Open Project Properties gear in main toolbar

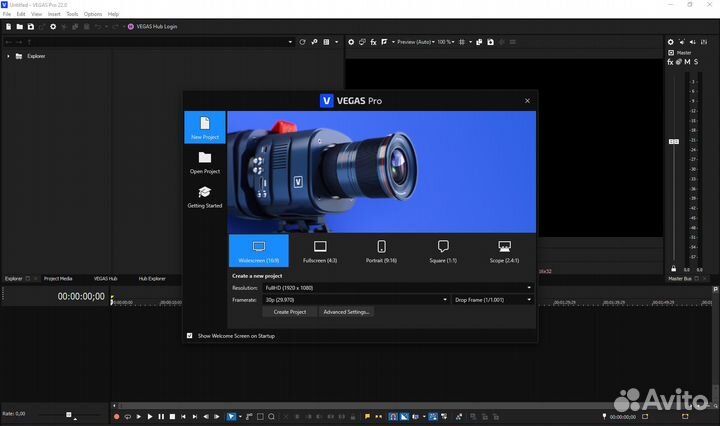pos(53,27)
